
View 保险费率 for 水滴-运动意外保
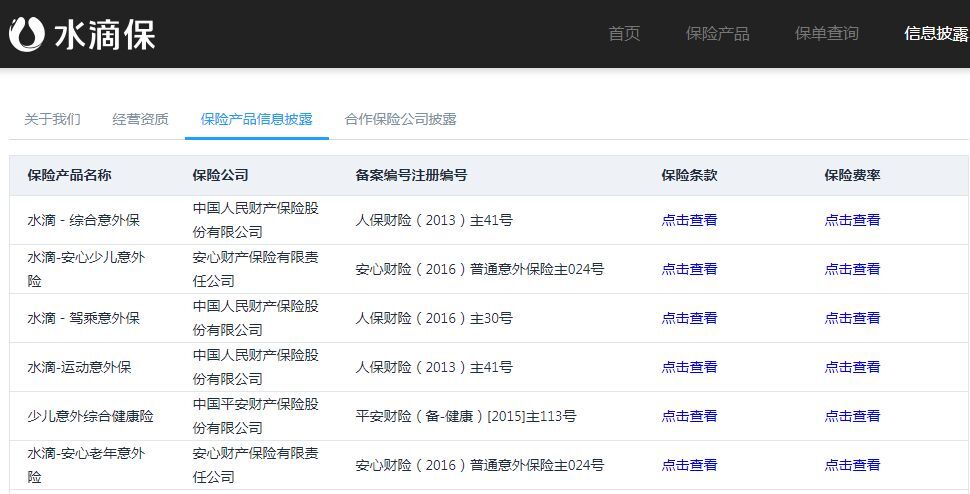(x=852, y=367)
